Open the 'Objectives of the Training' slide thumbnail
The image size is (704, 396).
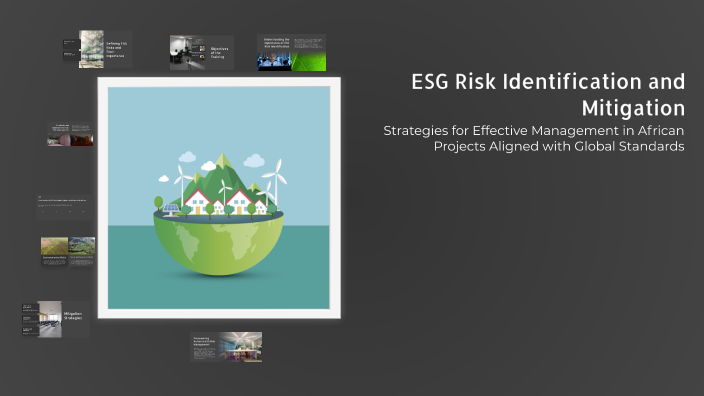click(x=202, y=53)
